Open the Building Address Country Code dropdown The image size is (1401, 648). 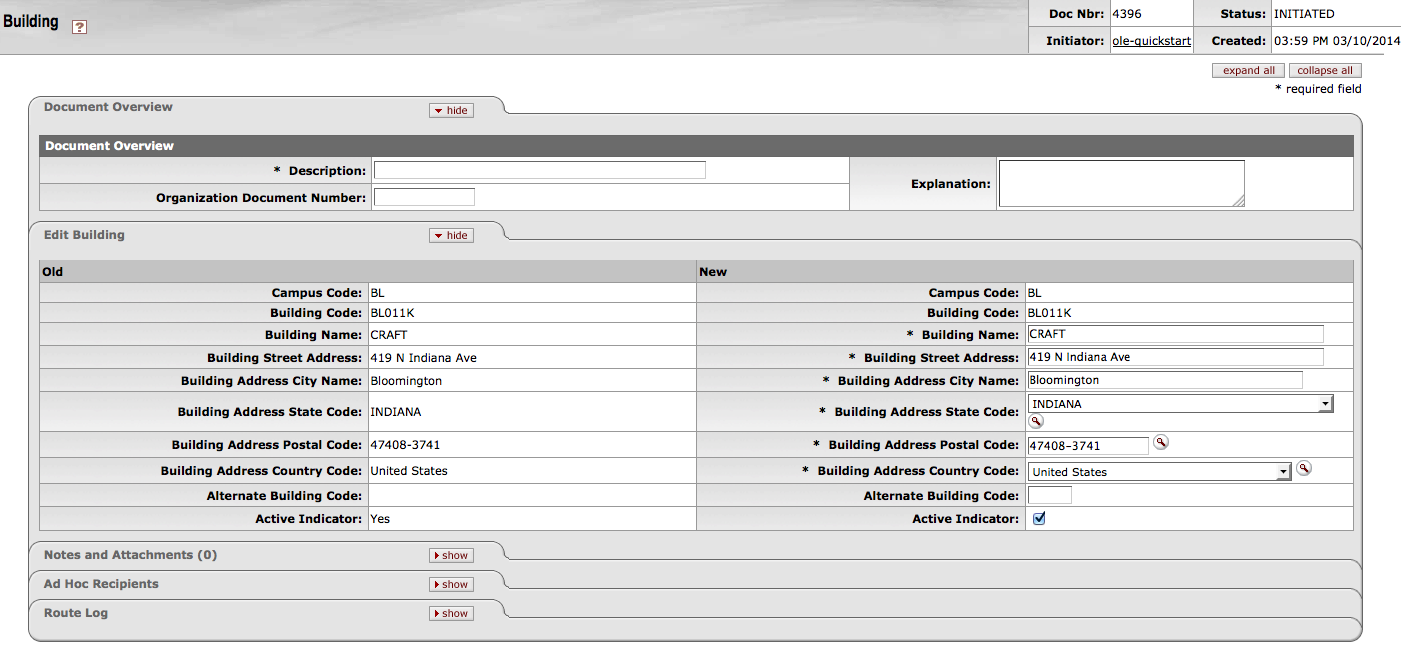1160,472
